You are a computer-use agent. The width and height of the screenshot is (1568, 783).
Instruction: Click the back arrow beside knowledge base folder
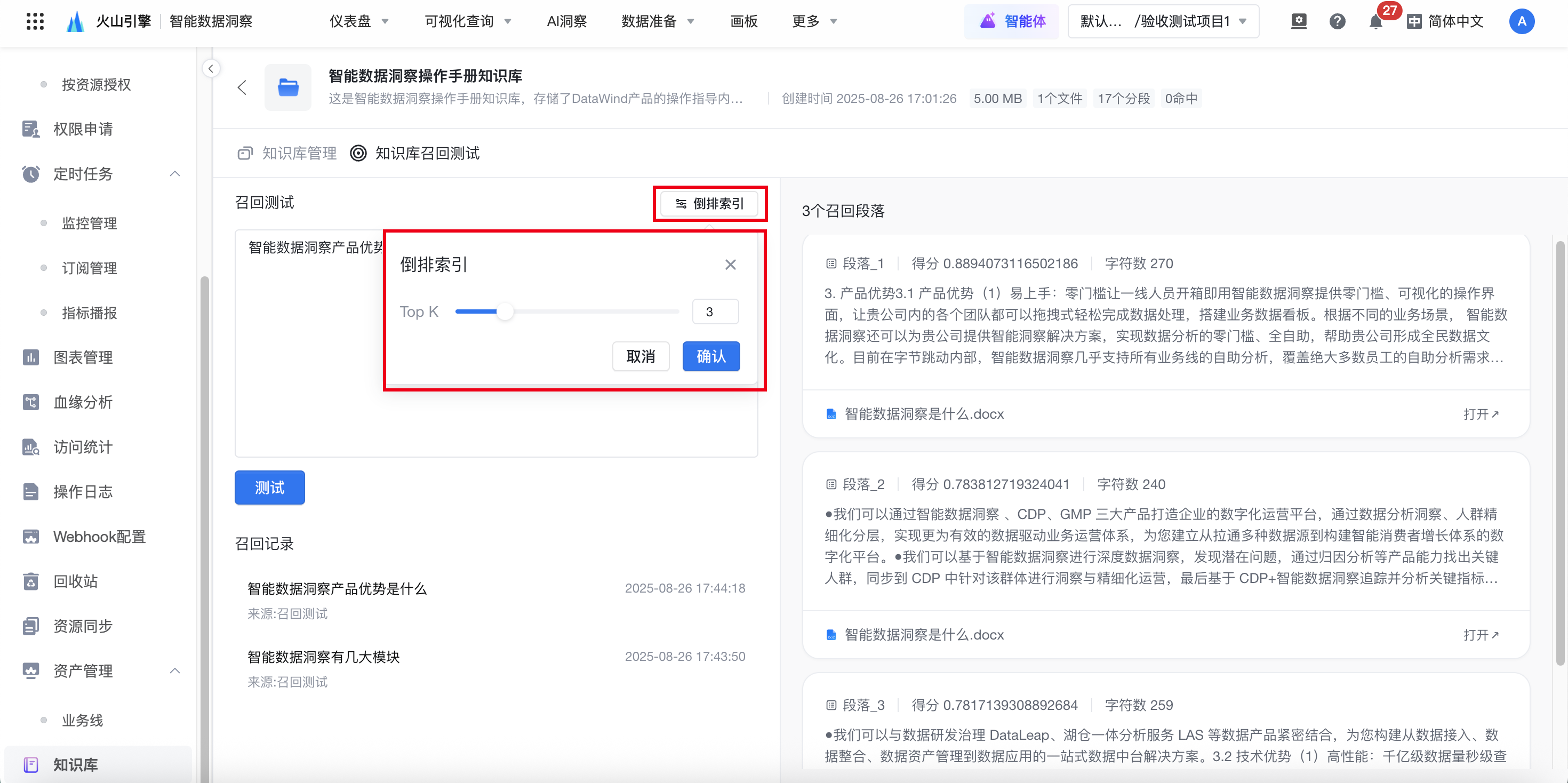pos(242,87)
